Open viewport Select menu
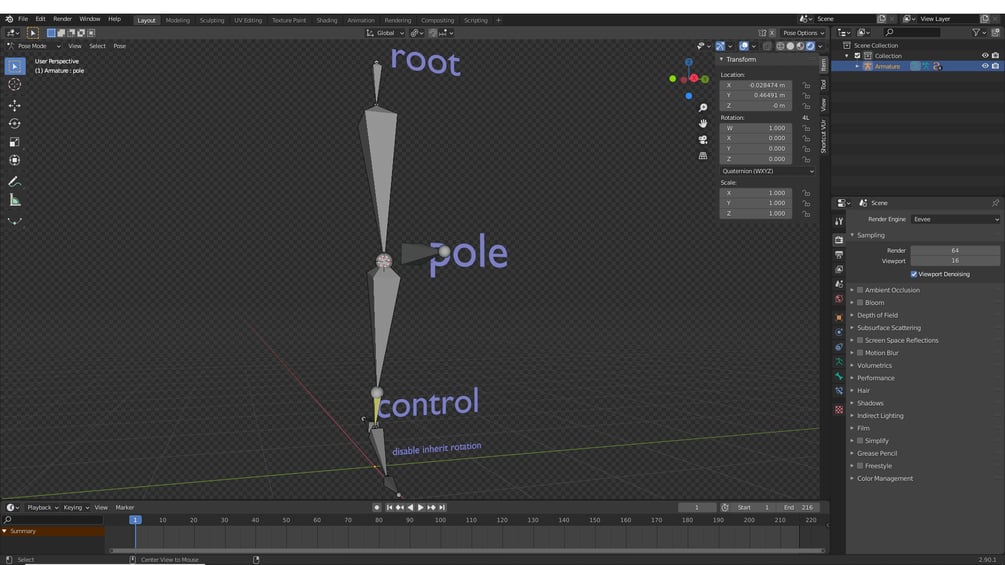 (x=97, y=46)
